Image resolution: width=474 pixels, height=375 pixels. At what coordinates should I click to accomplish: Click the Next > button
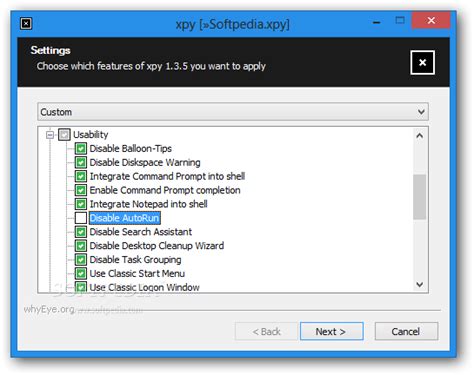tap(331, 331)
